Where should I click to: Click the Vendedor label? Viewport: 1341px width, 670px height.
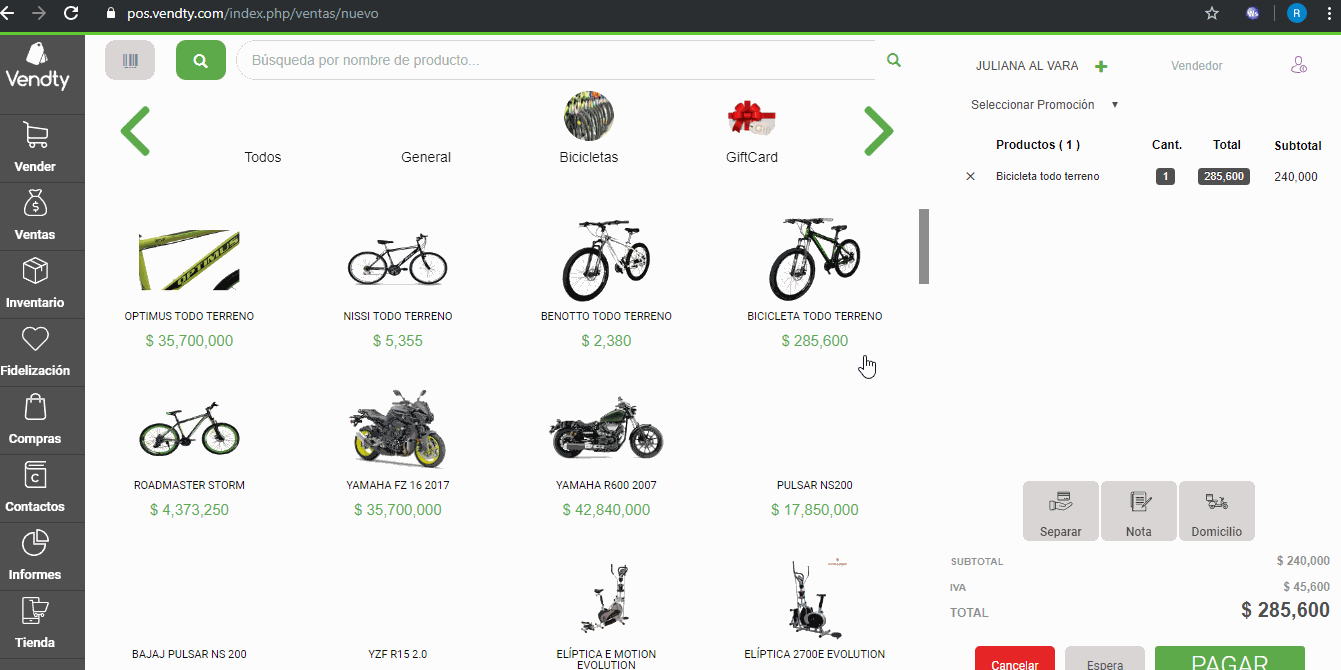click(x=1197, y=66)
